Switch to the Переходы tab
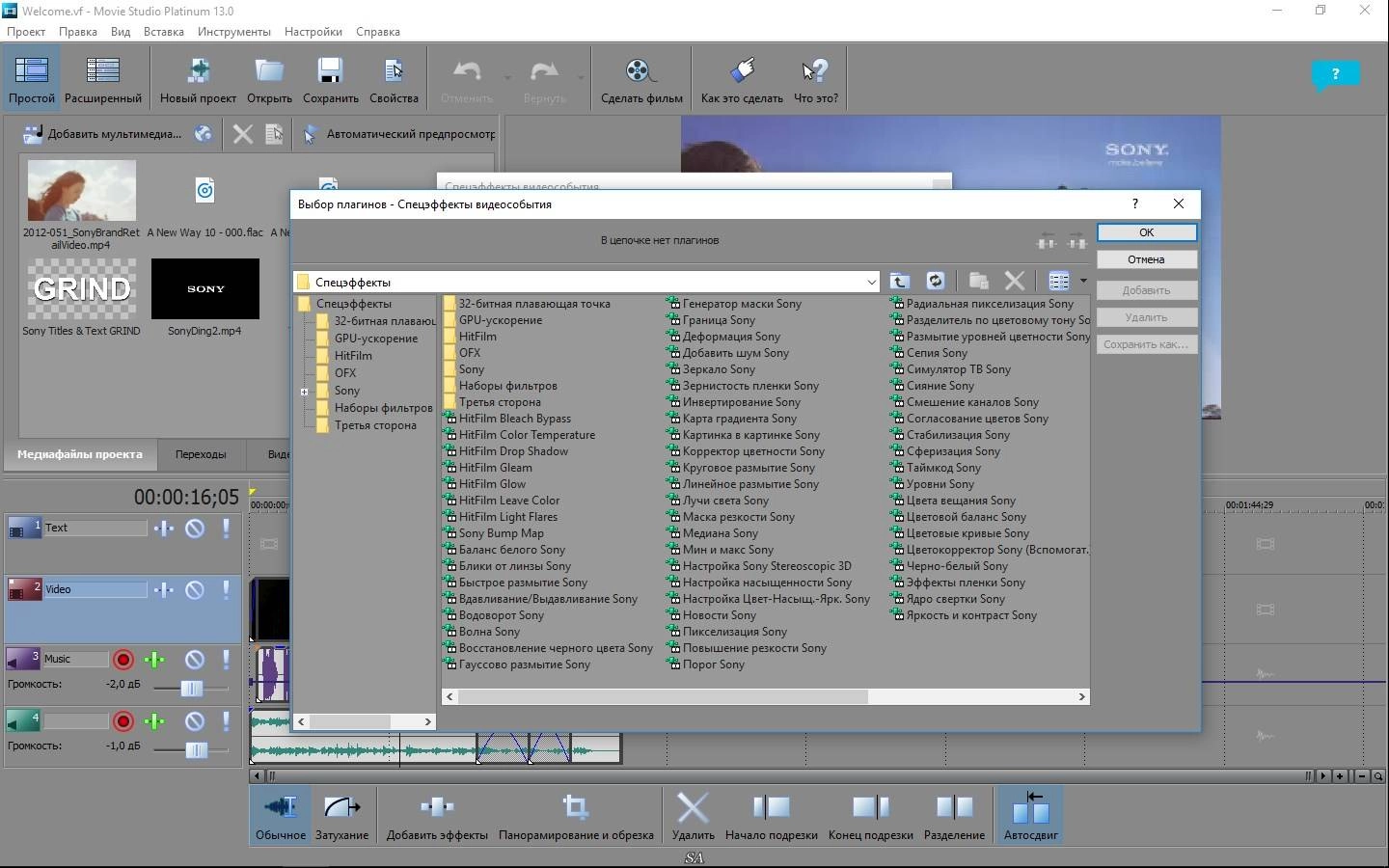Screen dimensions: 1389x868 coord(201,454)
